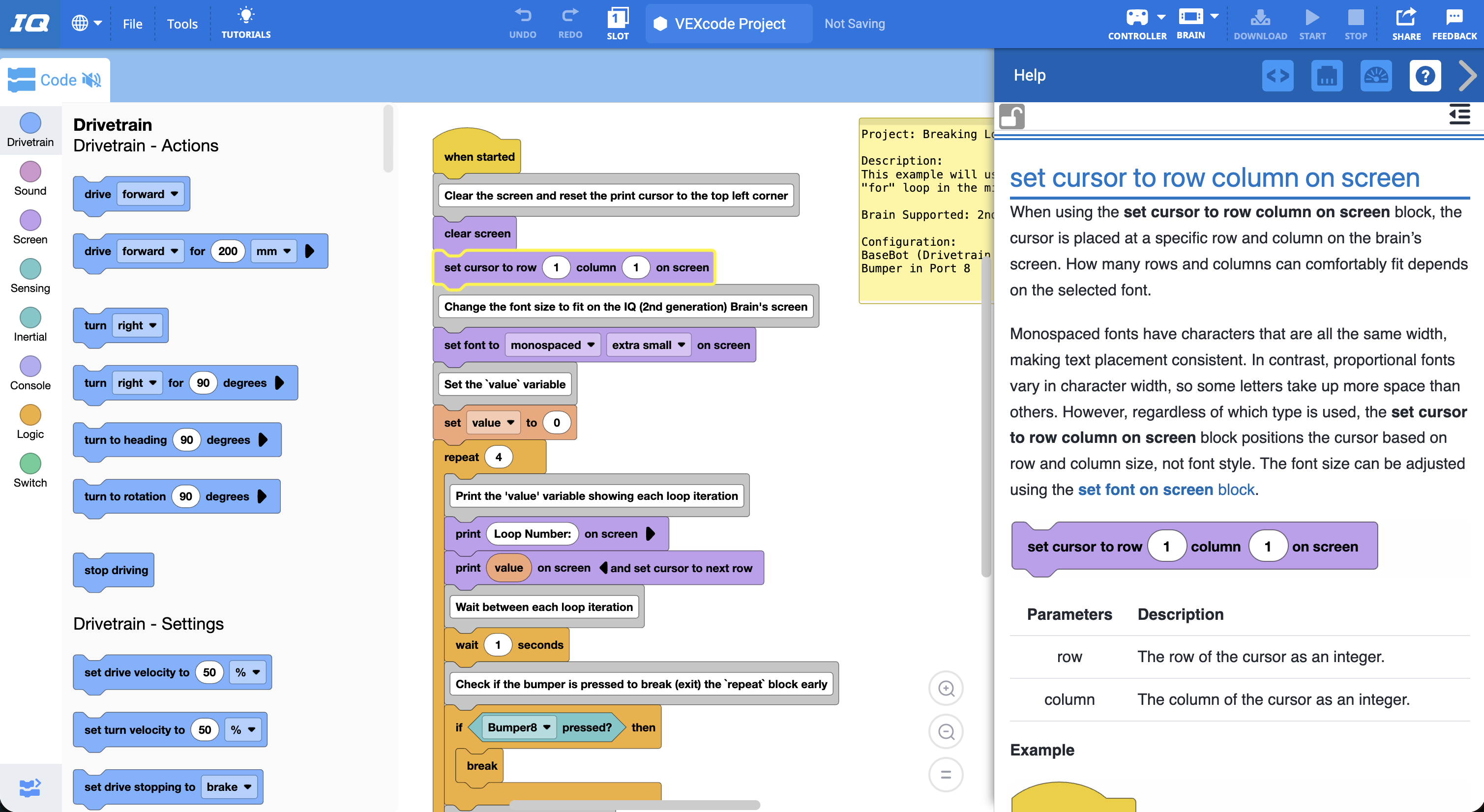Open the value variable dropdown in set block
1484x812 pixels.
tap(493, 423)
